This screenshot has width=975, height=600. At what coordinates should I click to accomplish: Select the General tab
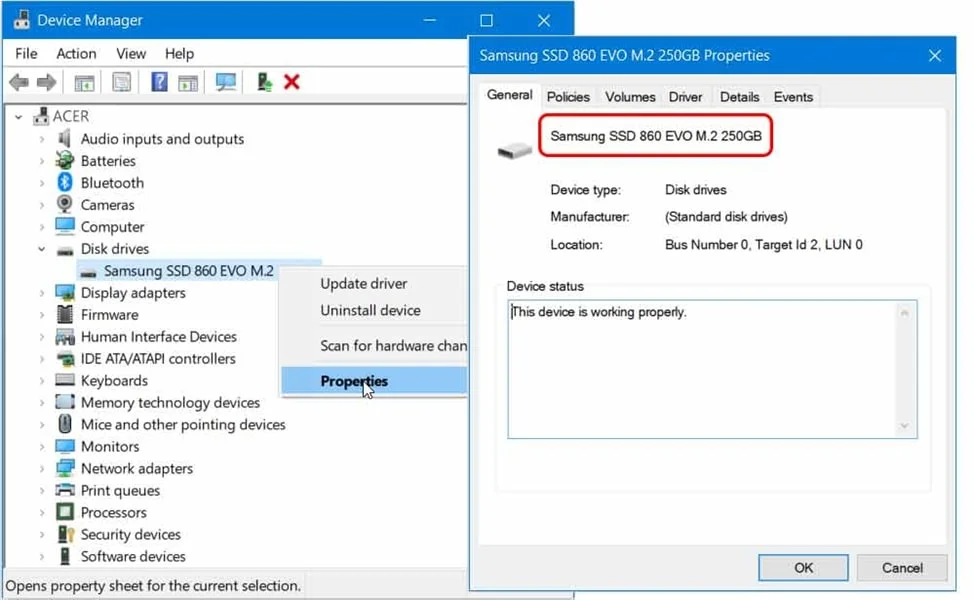coord(509,95)
